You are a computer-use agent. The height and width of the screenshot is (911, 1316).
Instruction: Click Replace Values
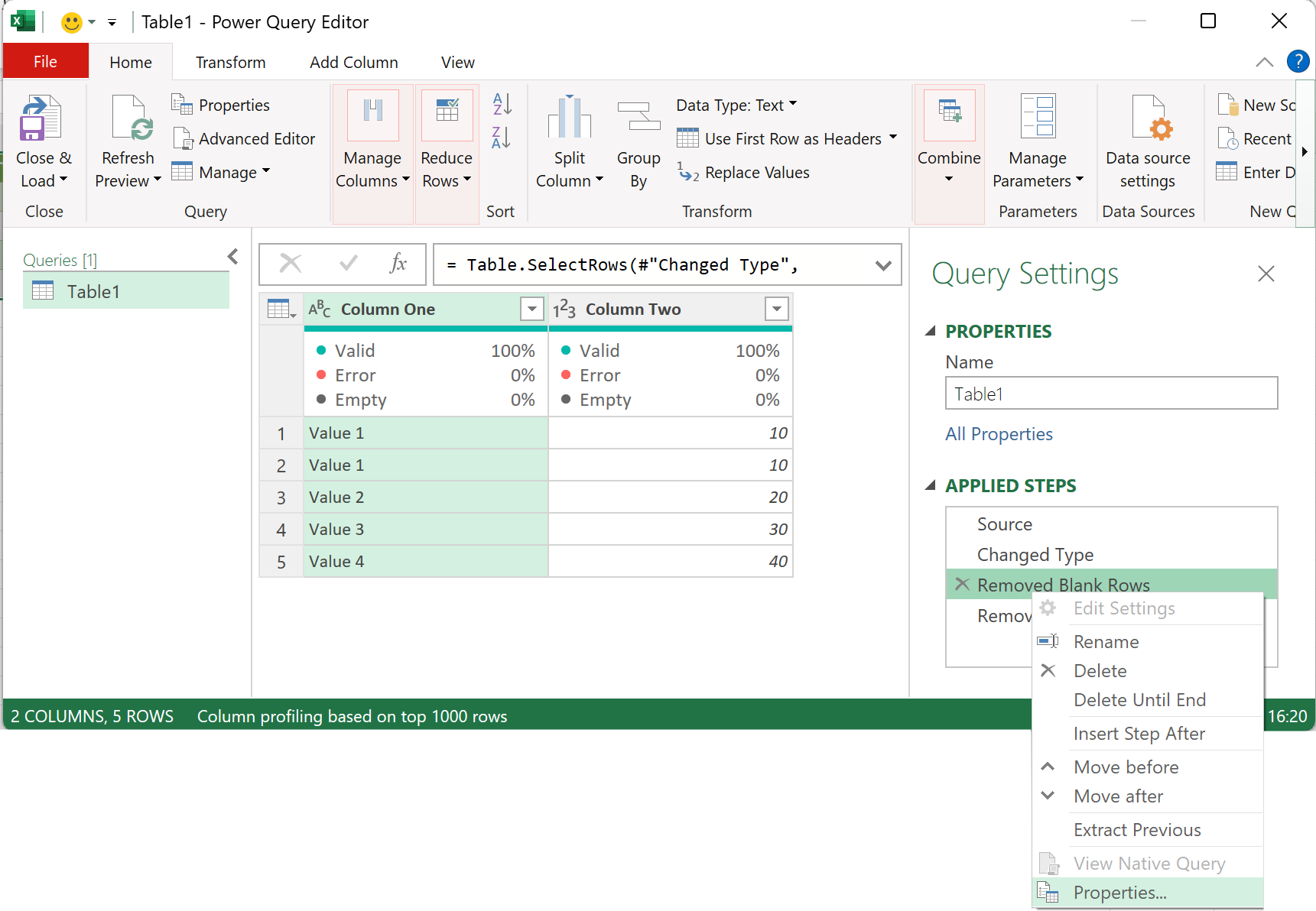click(x=743, y=172)
